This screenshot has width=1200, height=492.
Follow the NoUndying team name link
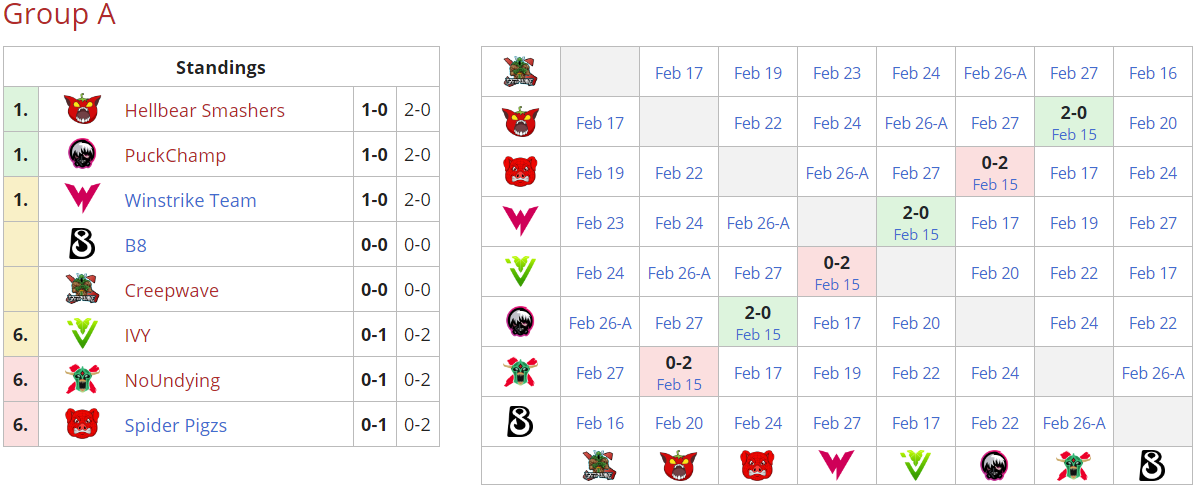click(172, 380)
